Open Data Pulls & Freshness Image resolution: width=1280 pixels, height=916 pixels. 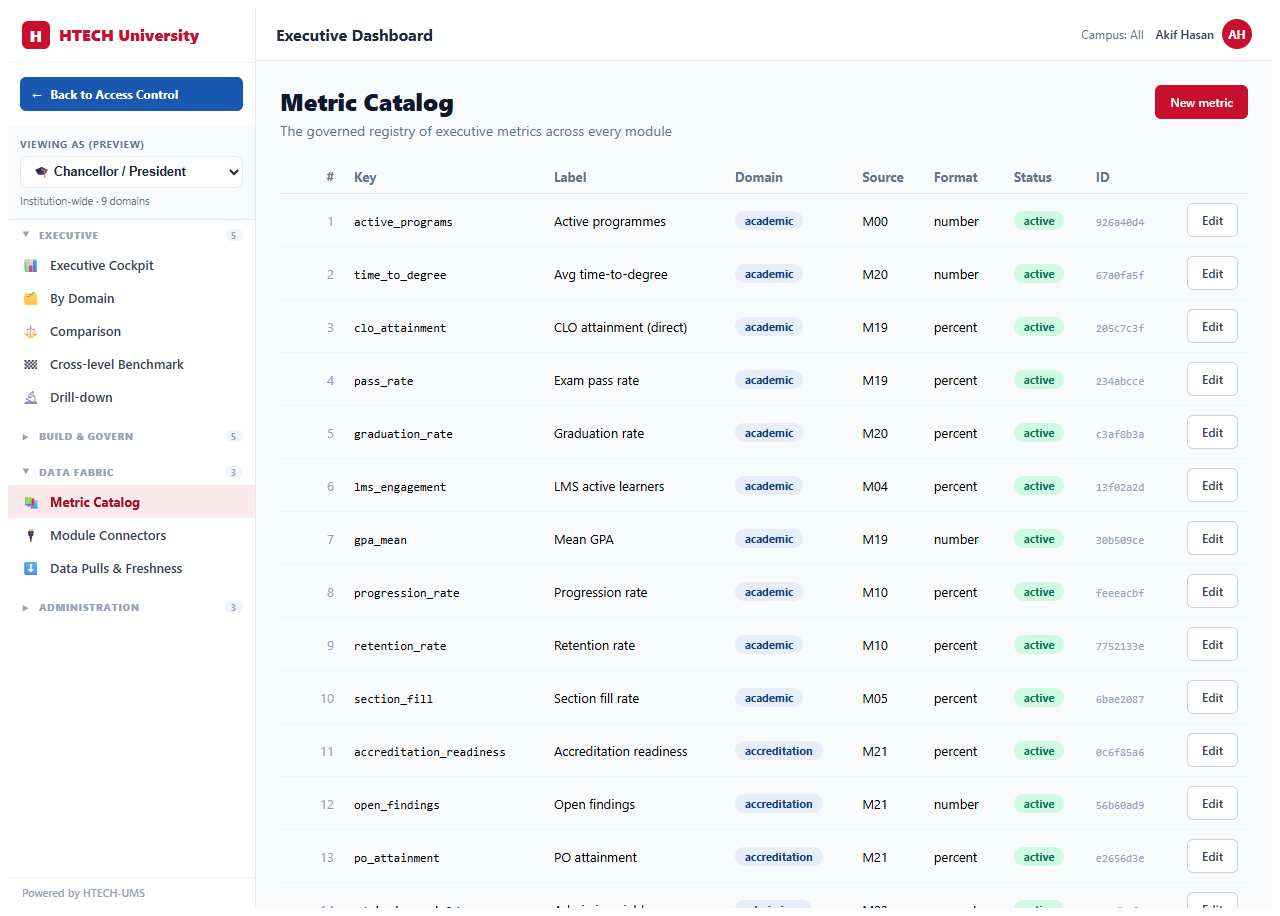(131, 569)
